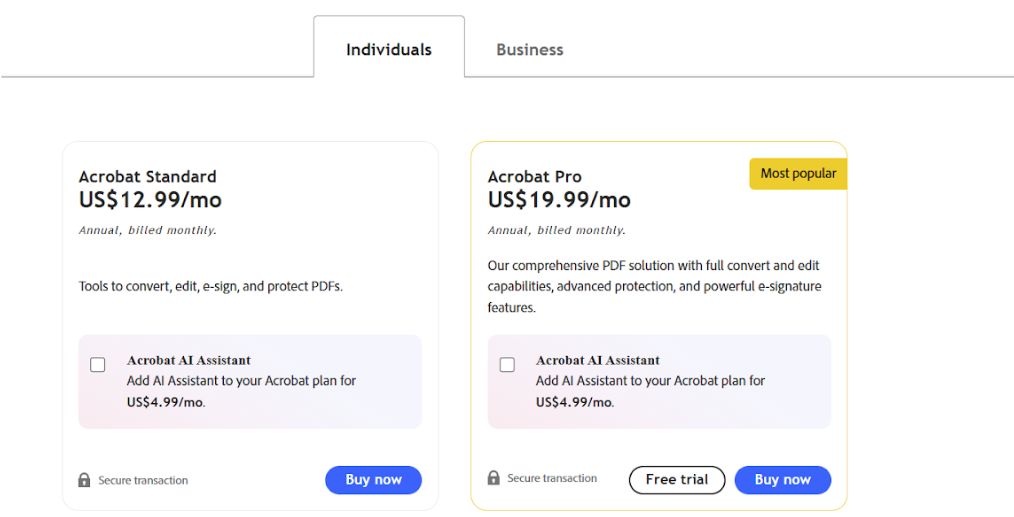This screenshot has height=517, width=1014.
Task: Click Secure transaction text under Acrobat Pro
Action: pyautogui.click(x=552, y=479)
